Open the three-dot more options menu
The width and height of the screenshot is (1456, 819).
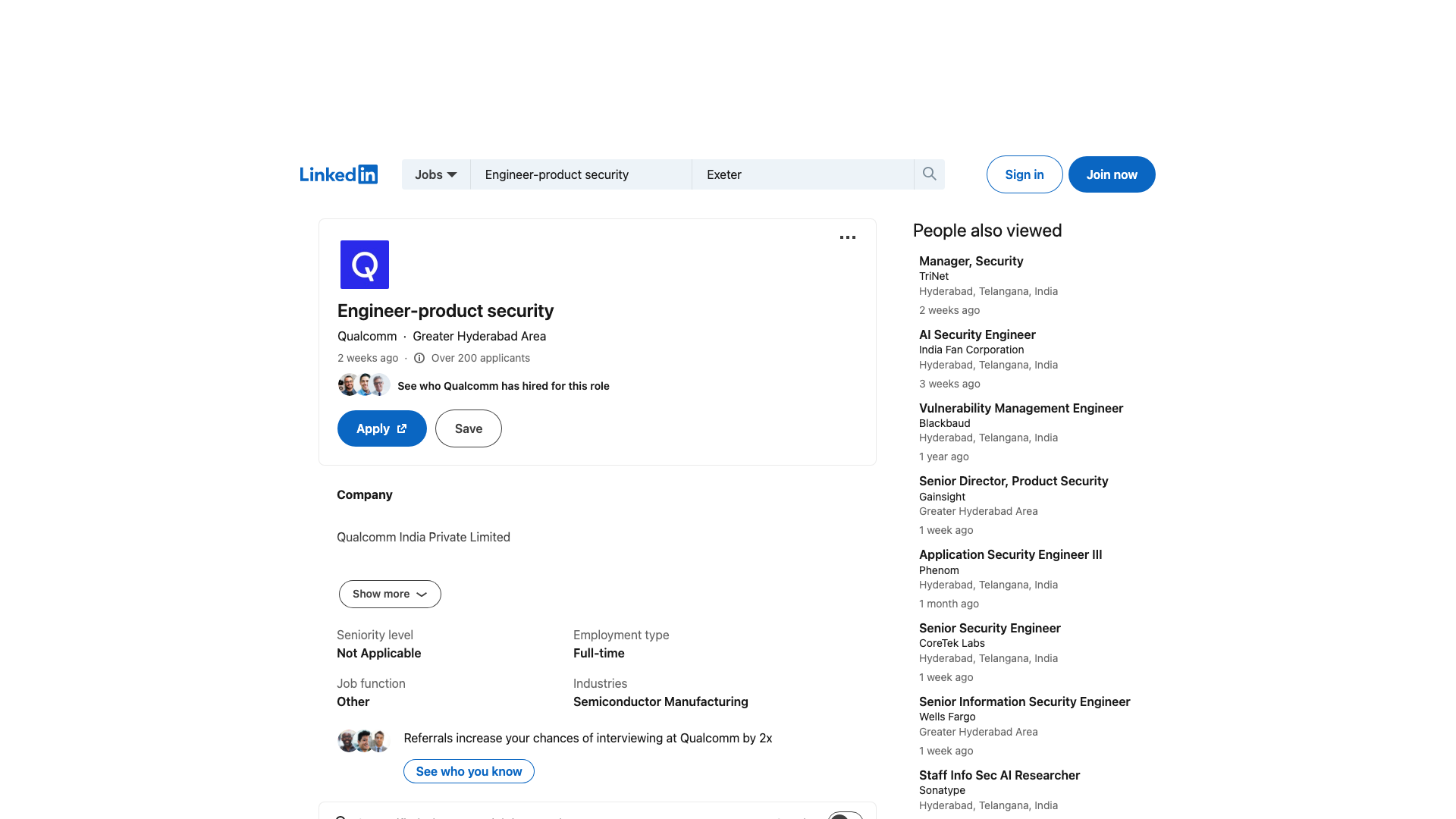(848, 237)
